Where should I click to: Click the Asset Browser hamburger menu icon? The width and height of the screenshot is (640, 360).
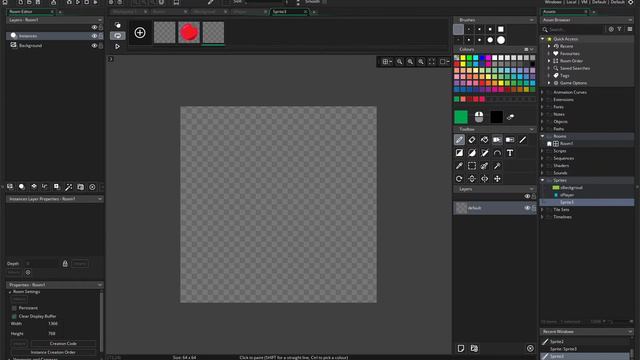tap(630, 29)
